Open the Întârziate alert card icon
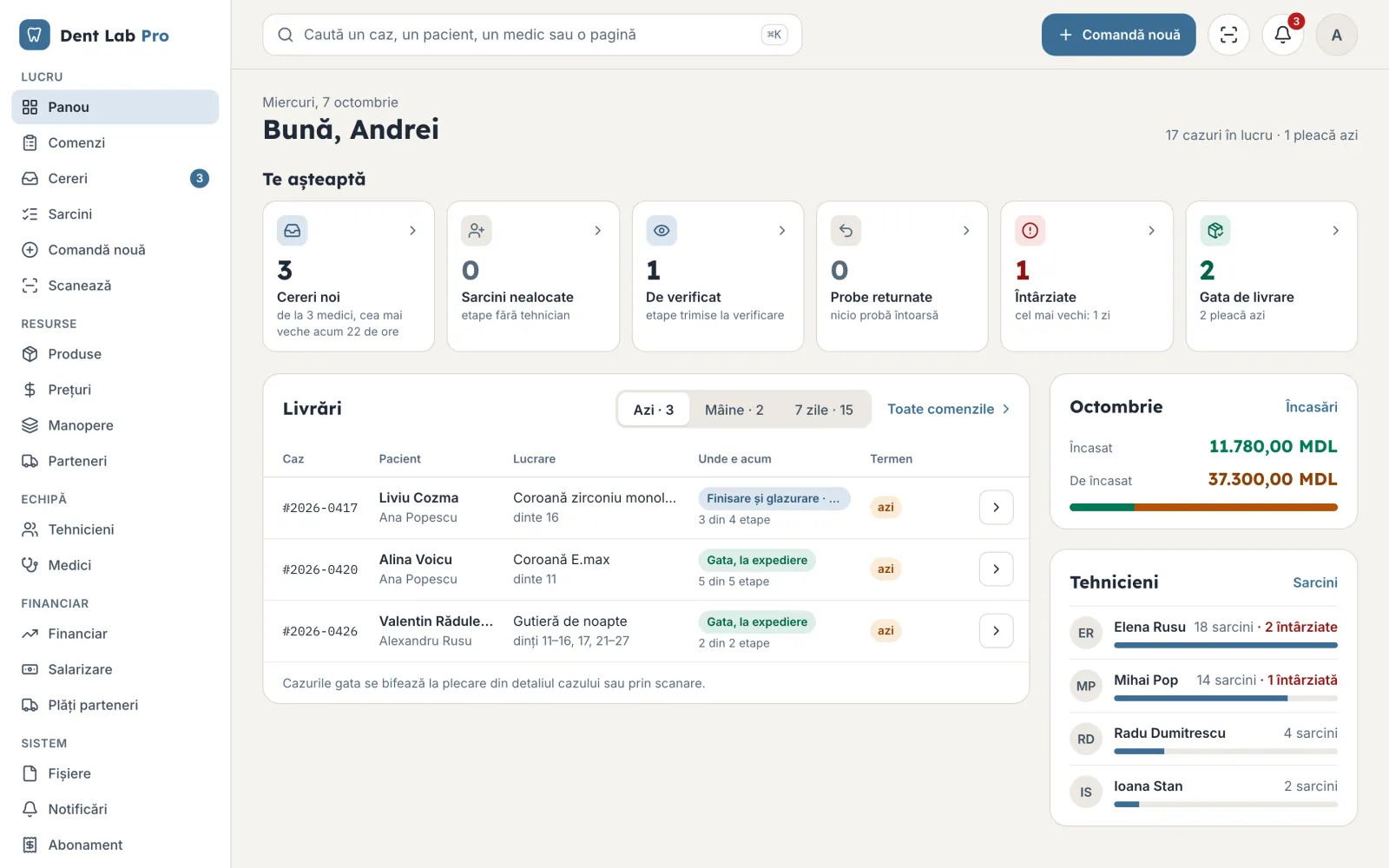The height and width of the screenshot is (868, 1389). tap(1030, 231)
